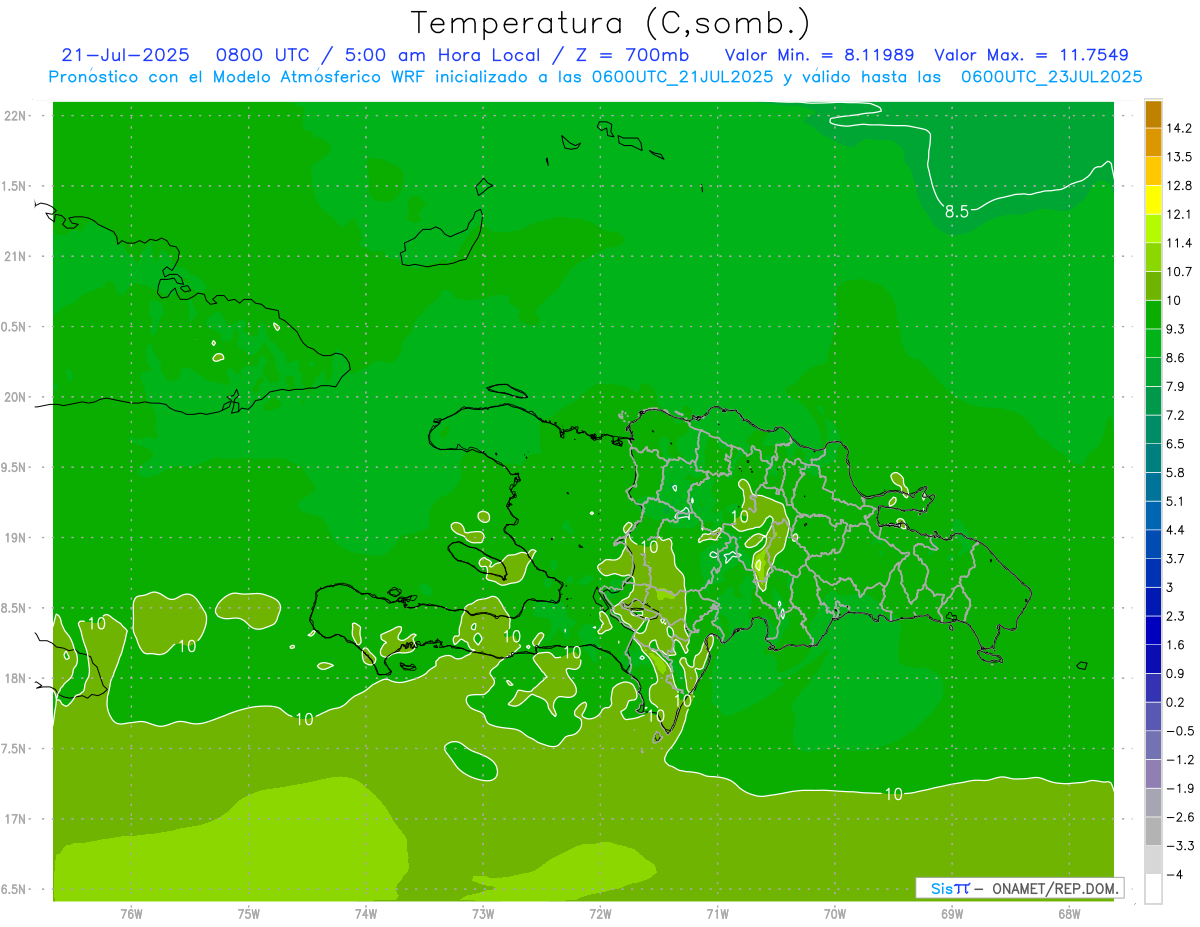Click the '8.5' contour label
The height and width of the screenshot is (927, 1200).
click(957, 211)
